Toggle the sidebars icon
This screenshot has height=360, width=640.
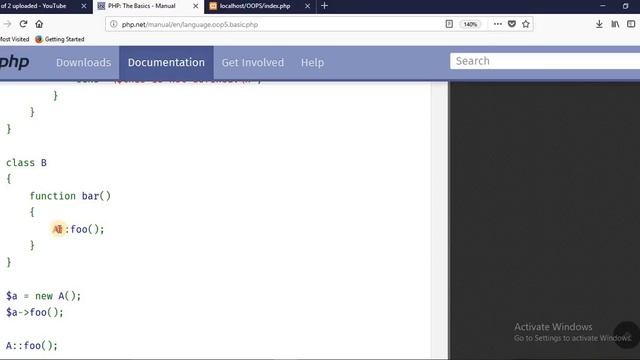coord(631,24)
